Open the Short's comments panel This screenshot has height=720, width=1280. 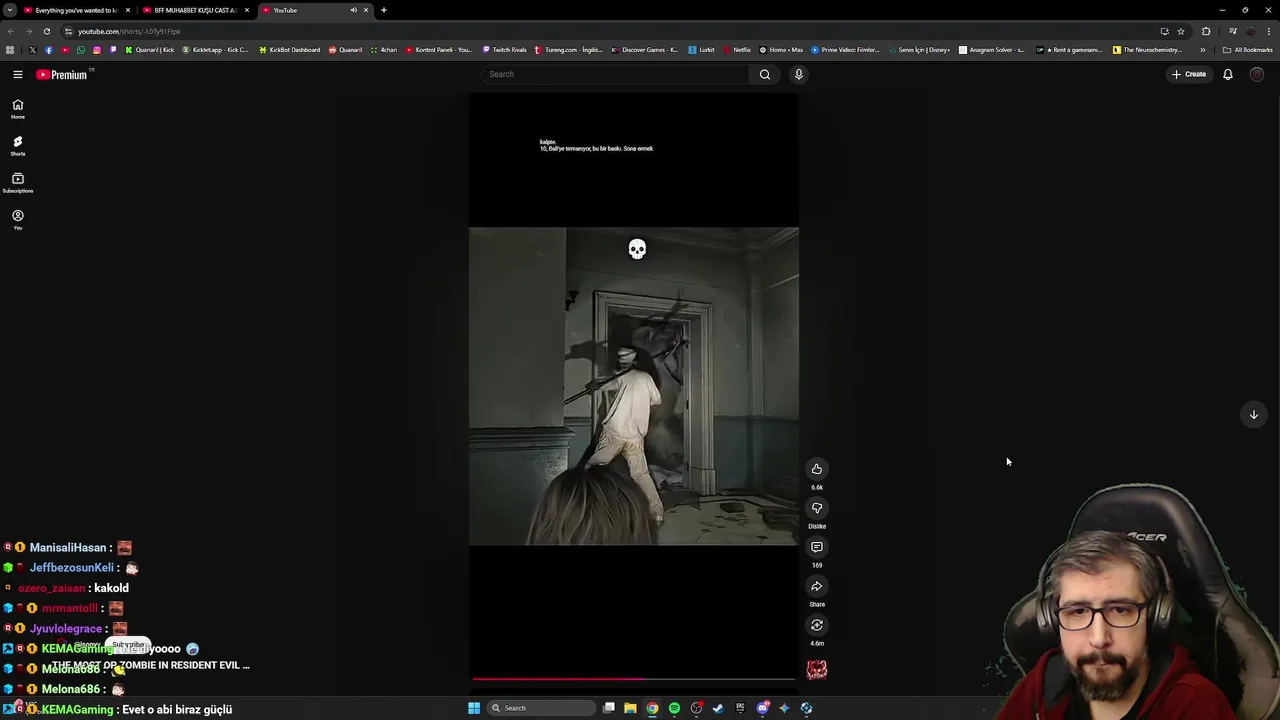pyautogui.click(x=817, y=547)
